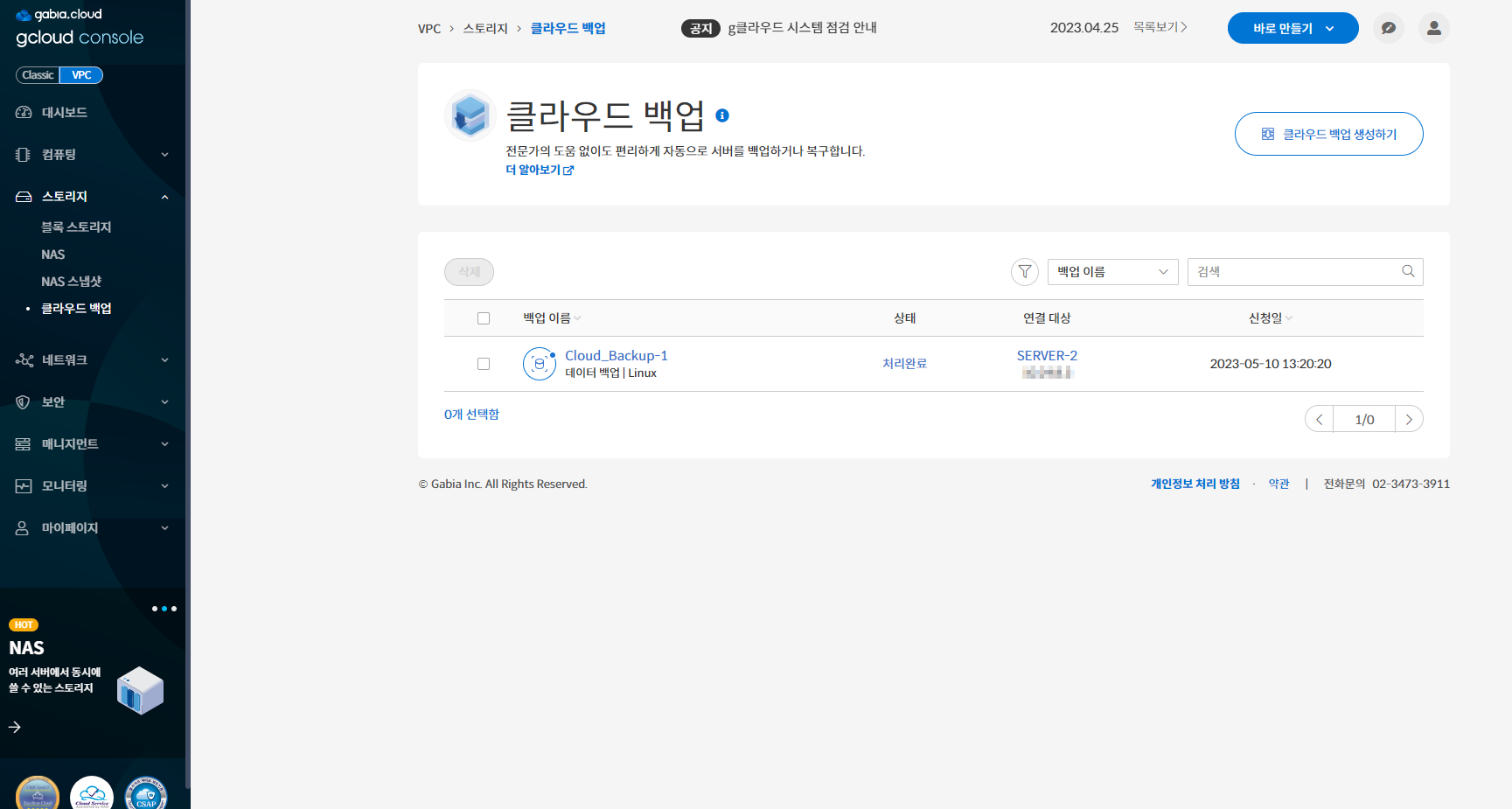The height and width of the screenshot is (809, 1512).
Task: Click the Cloud Service certification badge
Action: (92, 794)
